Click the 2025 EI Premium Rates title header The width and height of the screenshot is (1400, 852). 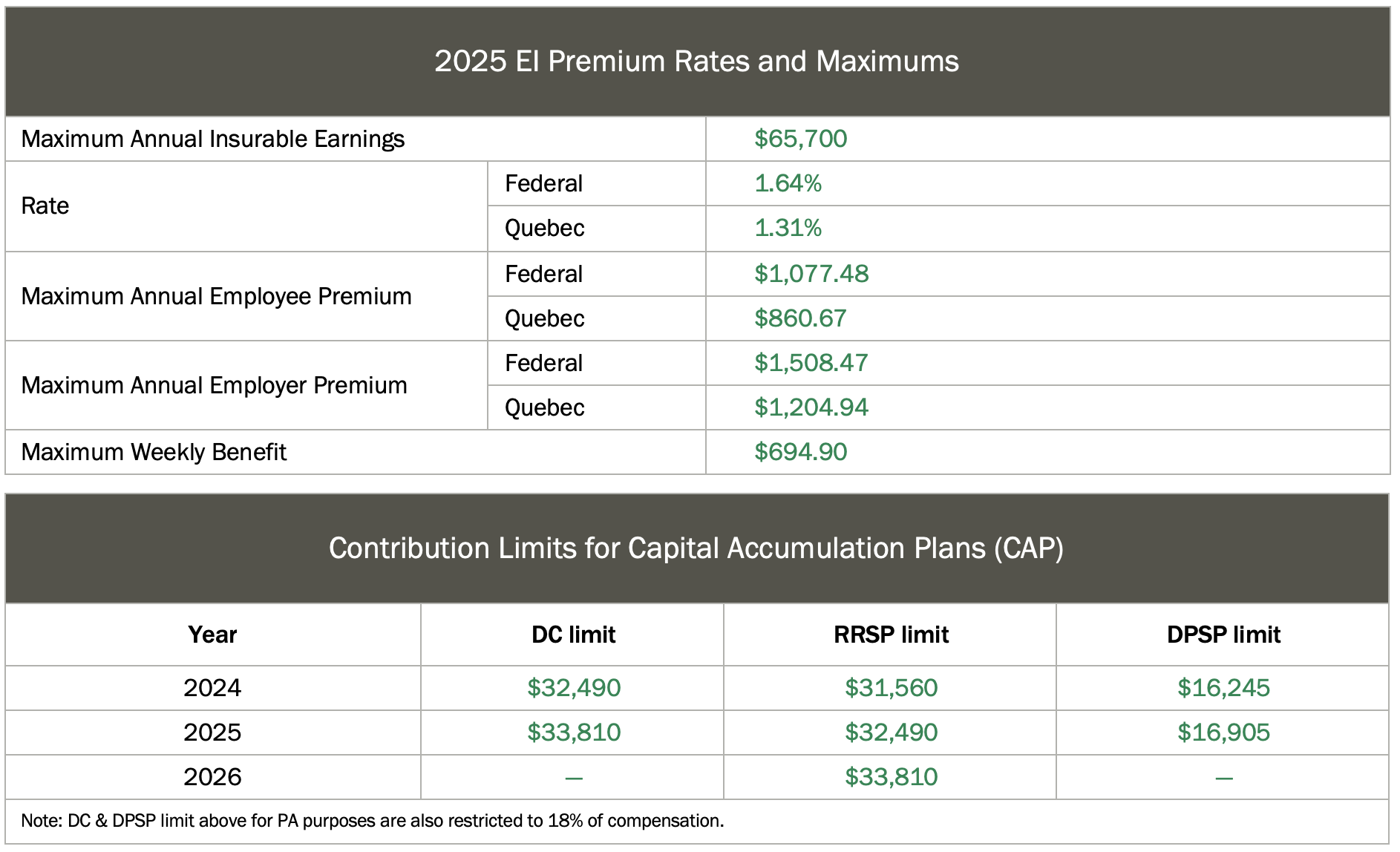click(696, 62)
